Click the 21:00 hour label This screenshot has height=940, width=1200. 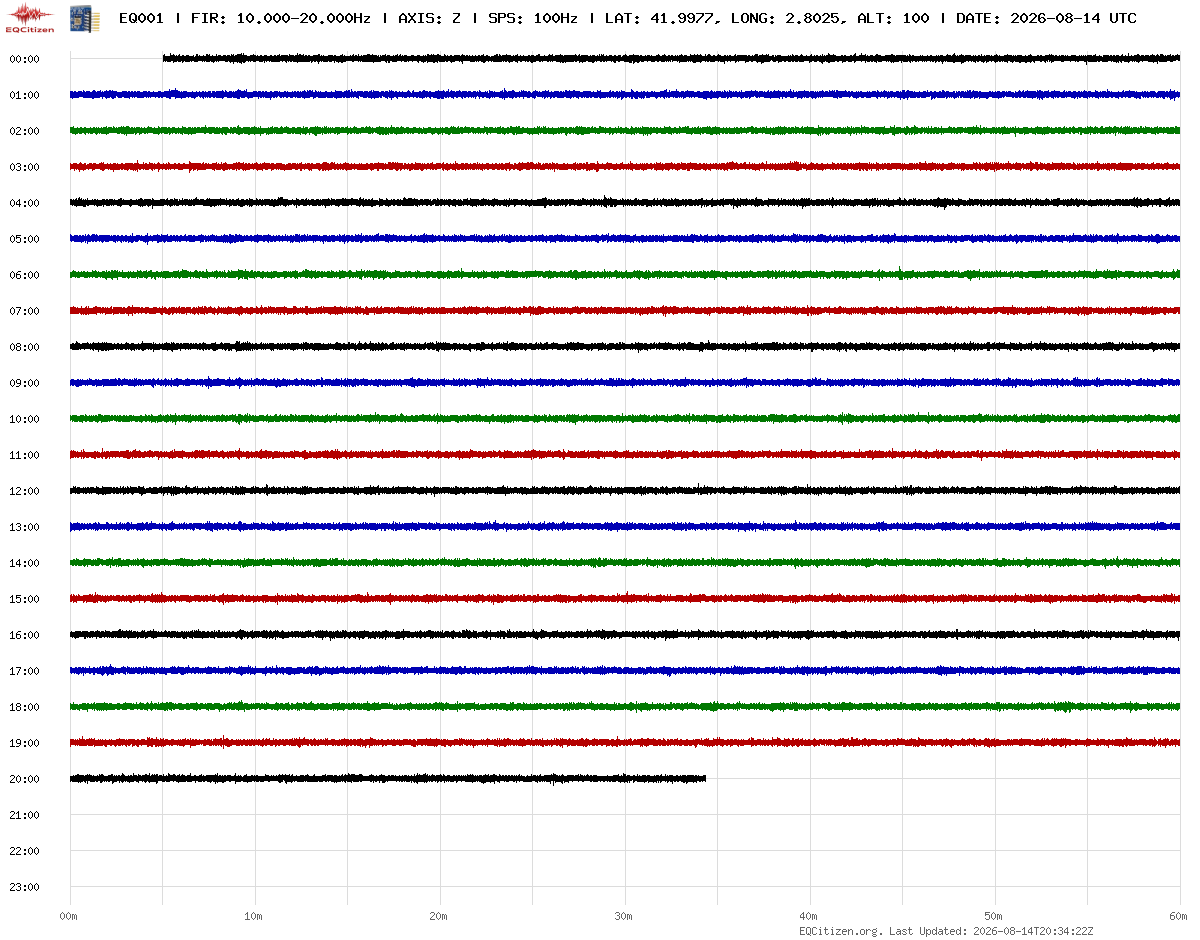coord(24,815)
